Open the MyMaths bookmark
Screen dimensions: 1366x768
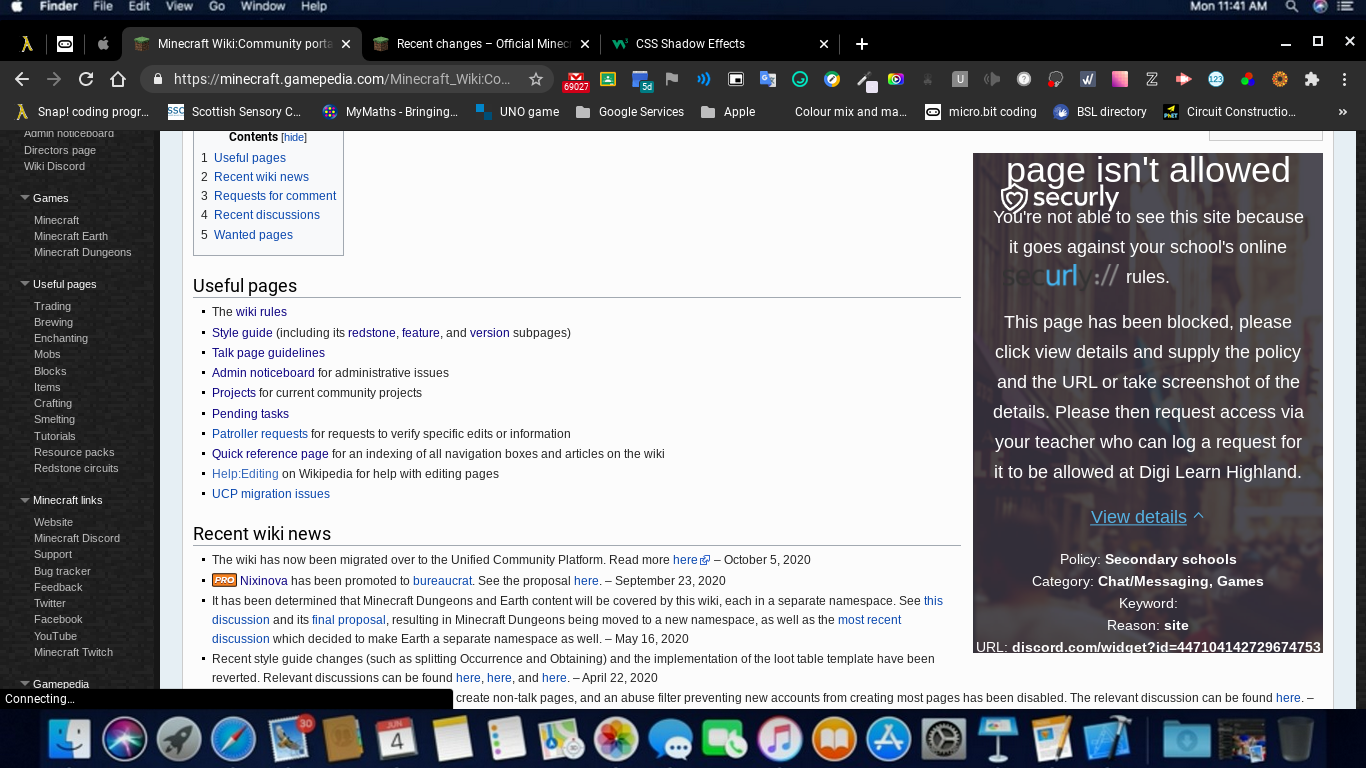pyautogui.click(x=391, y=112)
